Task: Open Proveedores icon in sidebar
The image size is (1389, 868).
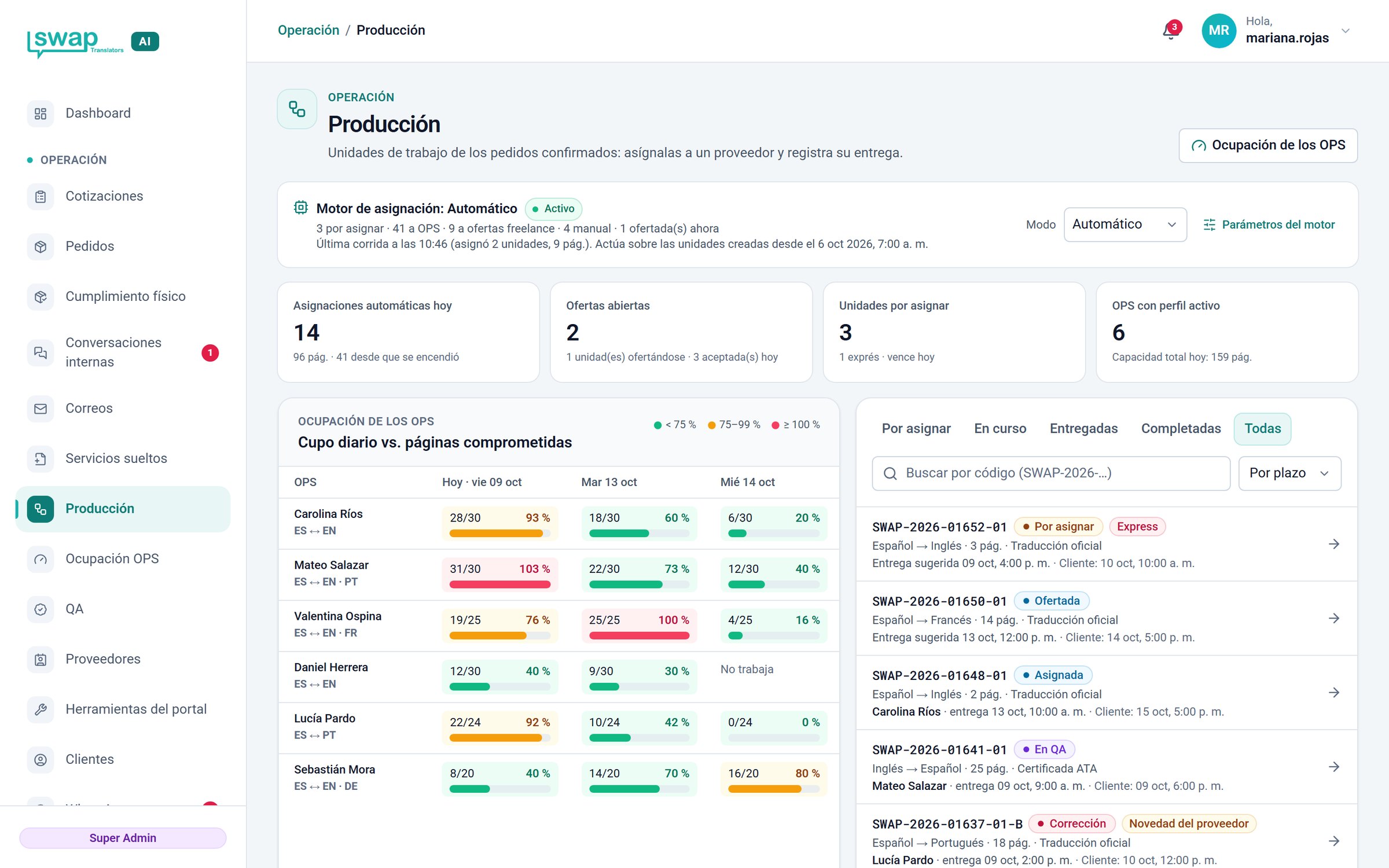Action: coord(40,659)
